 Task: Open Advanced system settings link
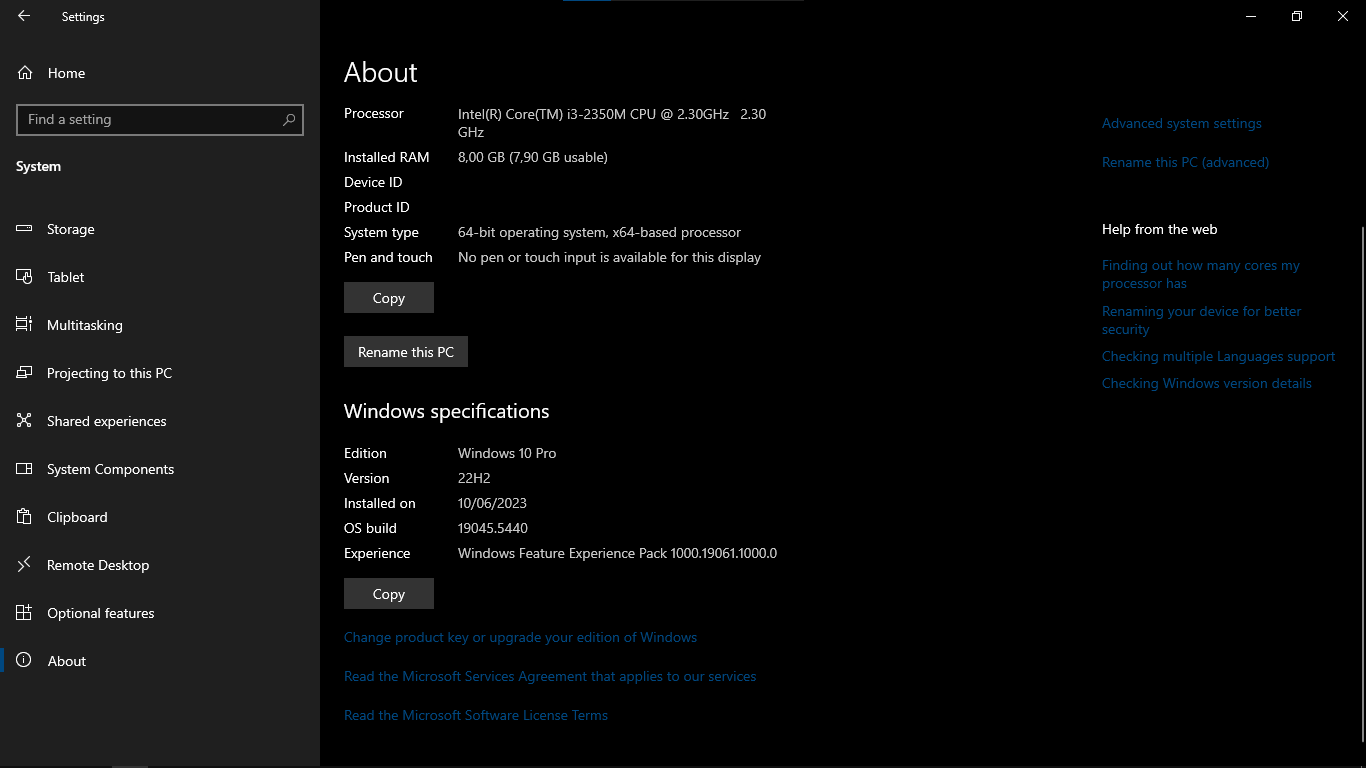tap(1181, 124)
